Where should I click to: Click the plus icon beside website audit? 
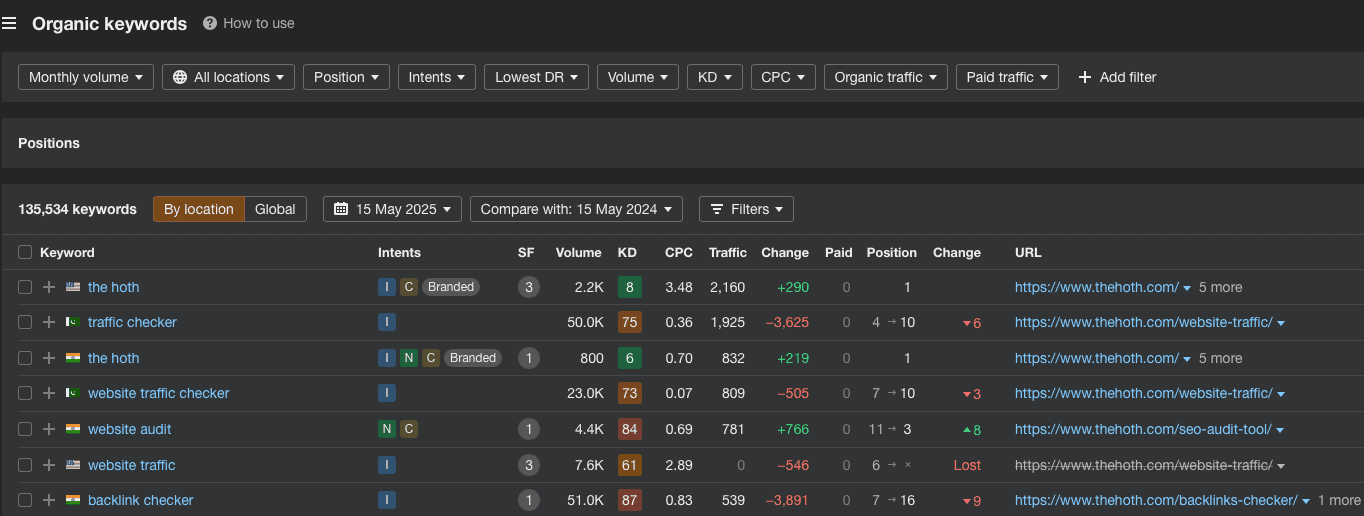[49, 429]
